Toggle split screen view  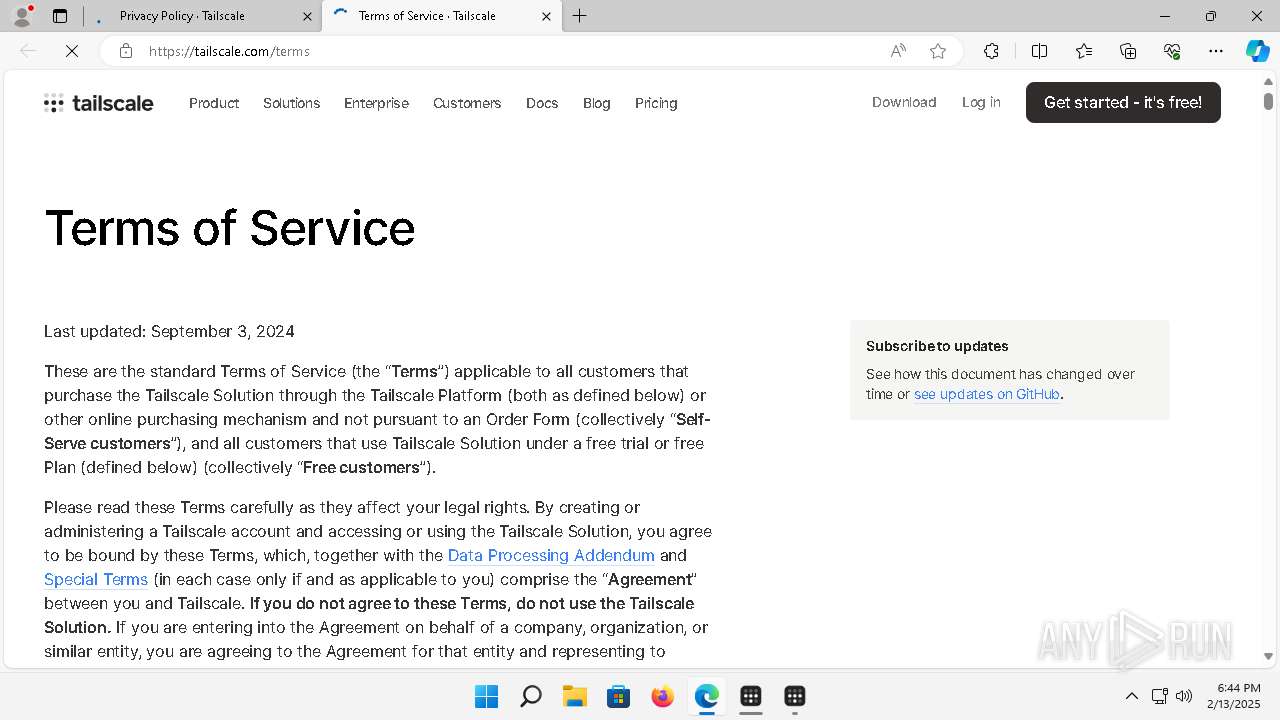click(x=1039, y=51)
